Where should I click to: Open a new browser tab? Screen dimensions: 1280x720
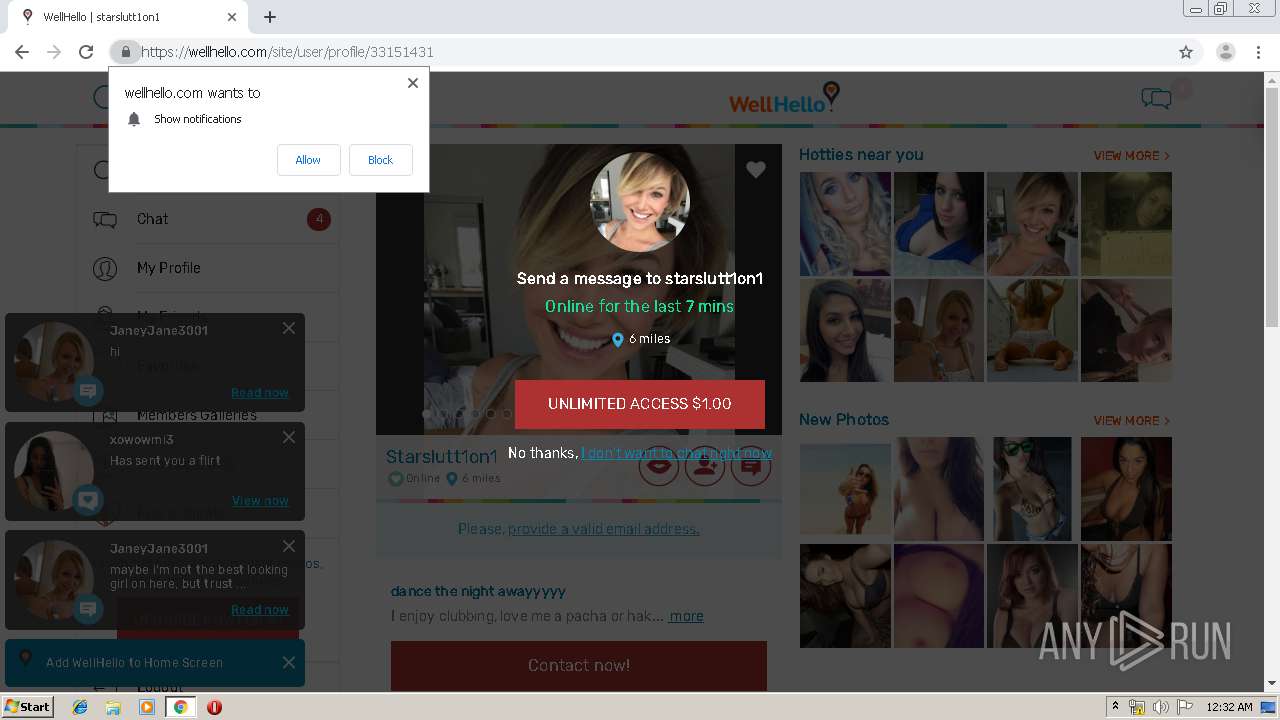click(x=270, y=17)
